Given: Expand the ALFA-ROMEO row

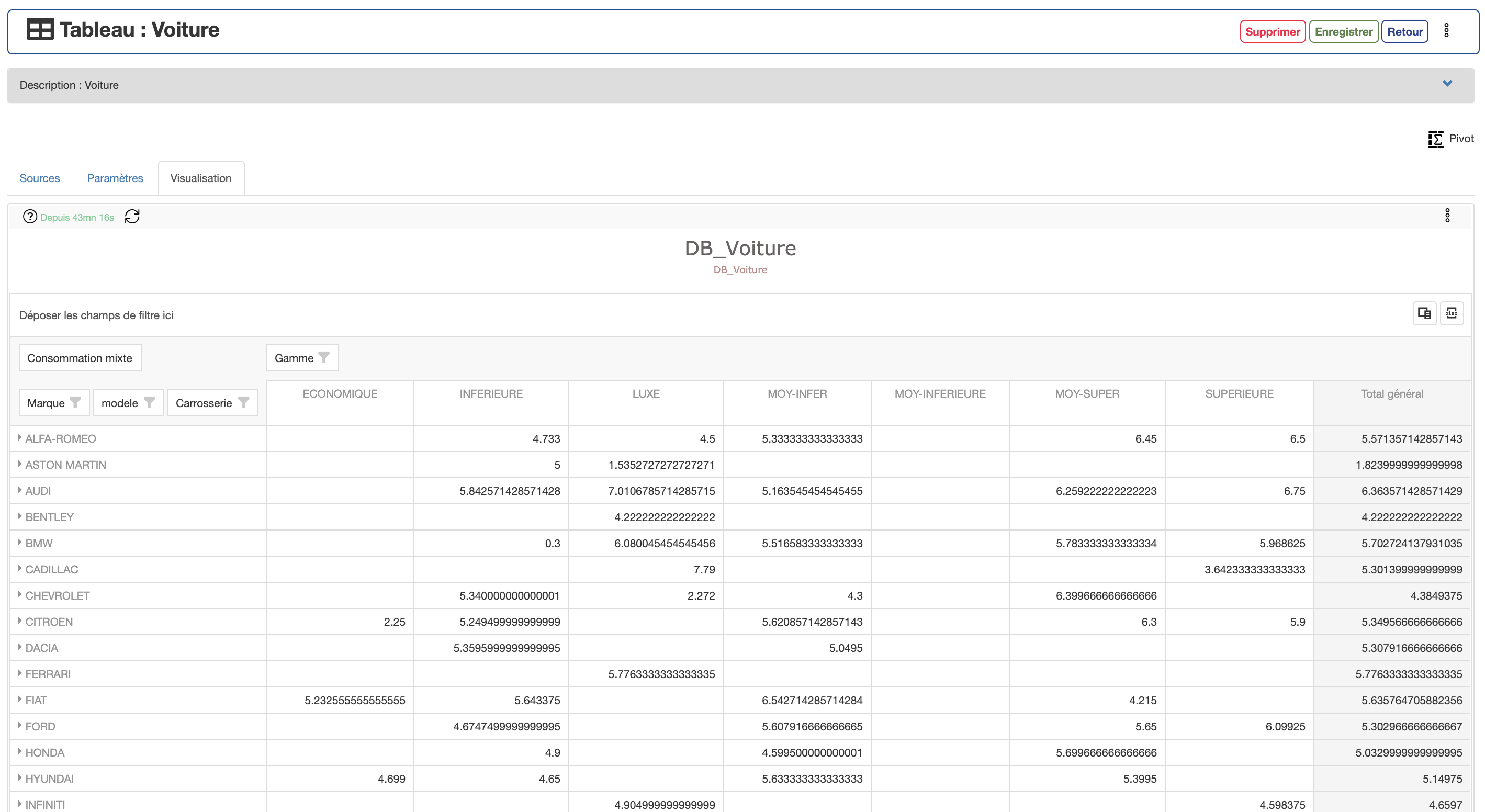Looking at the screenshot, I should pos(20,438).
